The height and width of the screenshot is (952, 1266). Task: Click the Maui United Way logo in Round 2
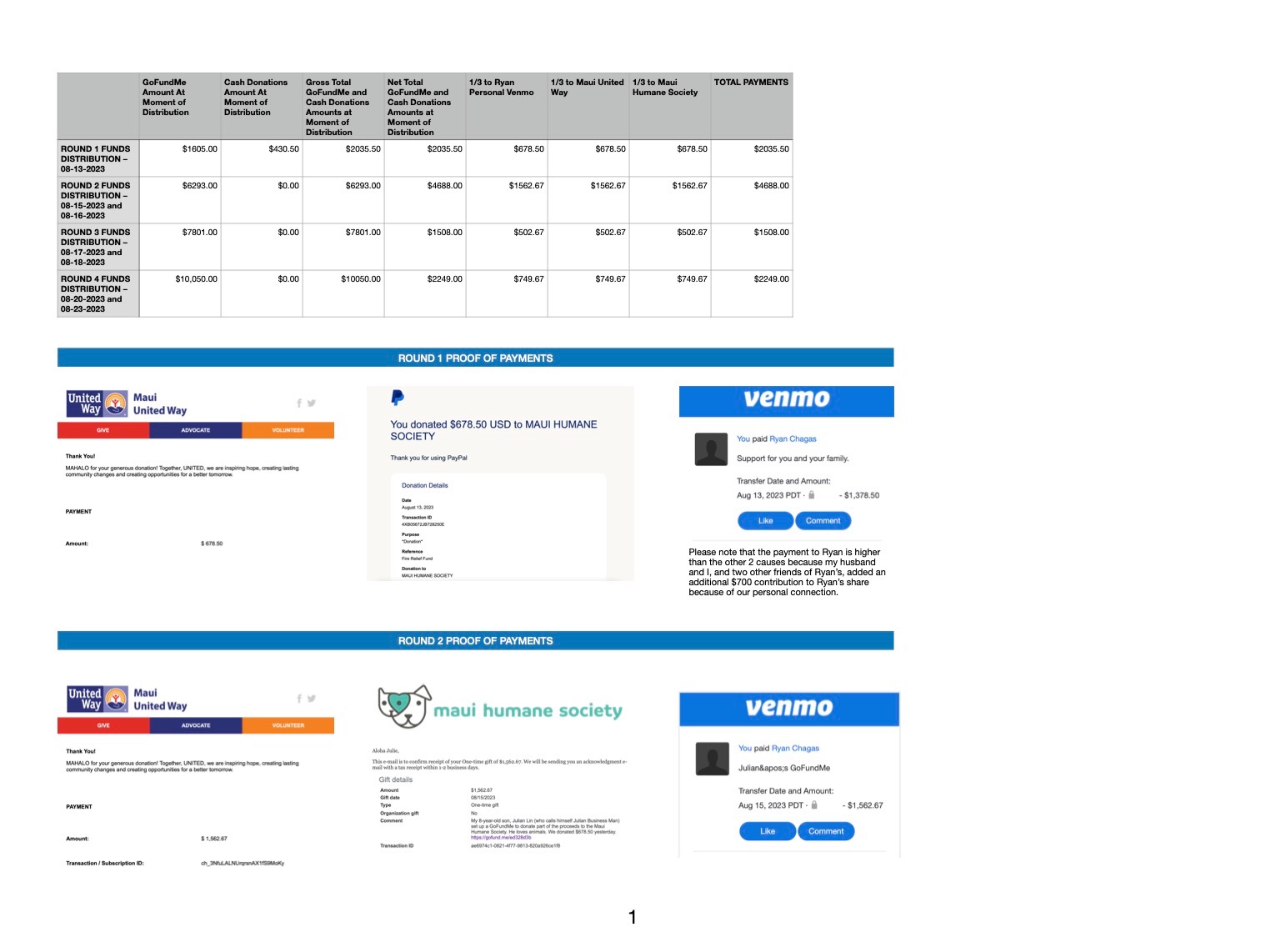[x=127, y=699]
